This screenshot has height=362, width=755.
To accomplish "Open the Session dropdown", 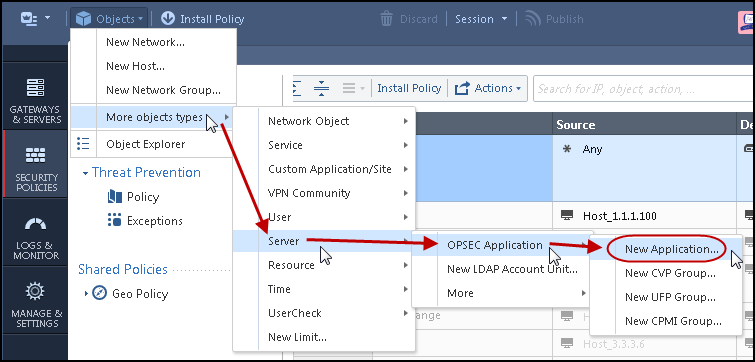I will point(481,19).
